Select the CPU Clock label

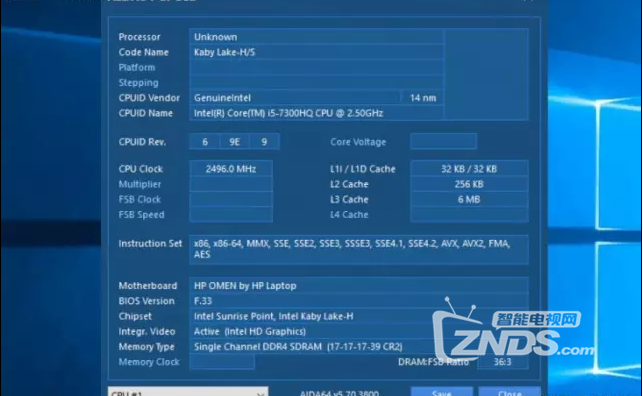click(141, 169)
